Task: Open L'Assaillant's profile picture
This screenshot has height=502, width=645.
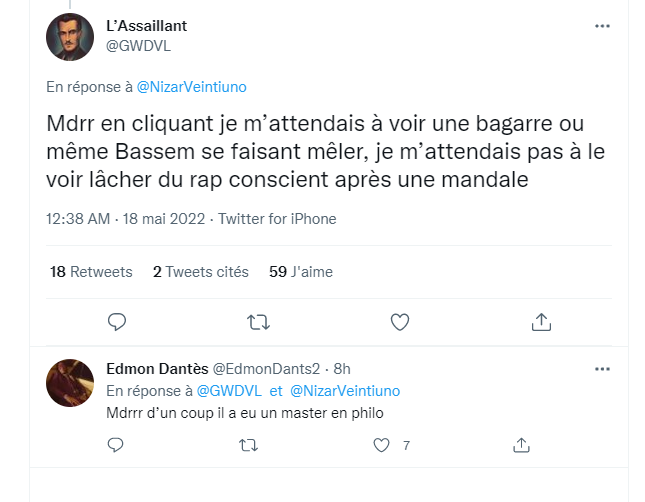Action: (70, 37)
